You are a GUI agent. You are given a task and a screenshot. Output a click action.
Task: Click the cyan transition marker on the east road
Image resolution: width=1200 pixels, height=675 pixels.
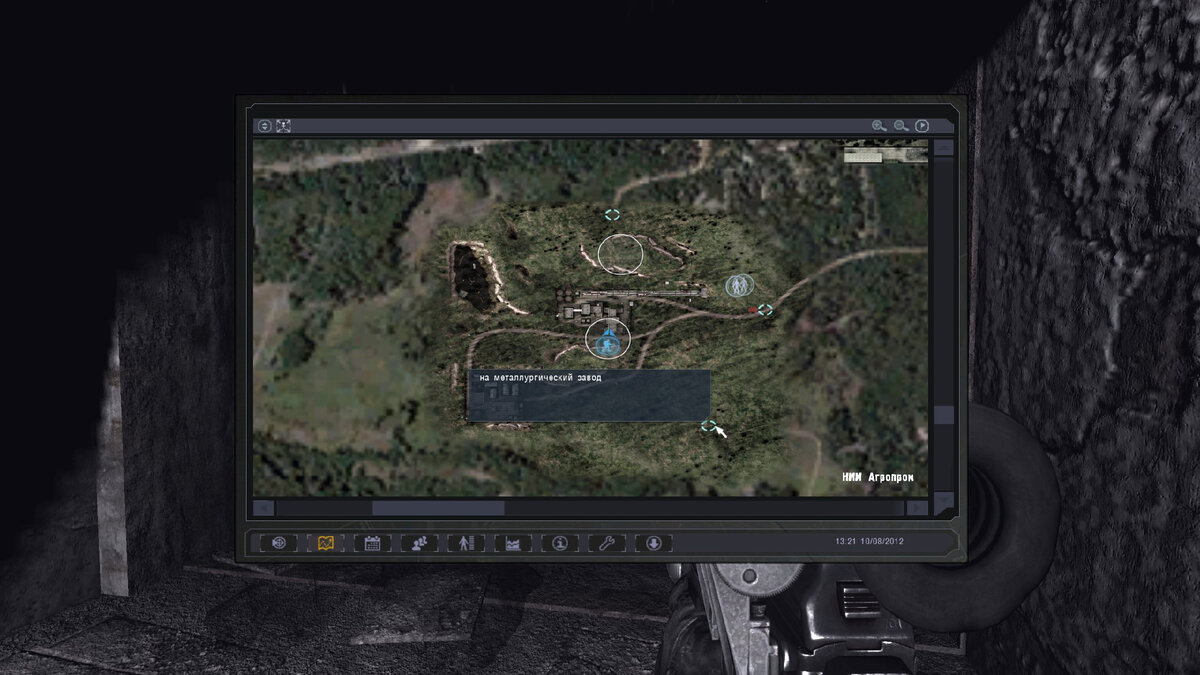765,310
